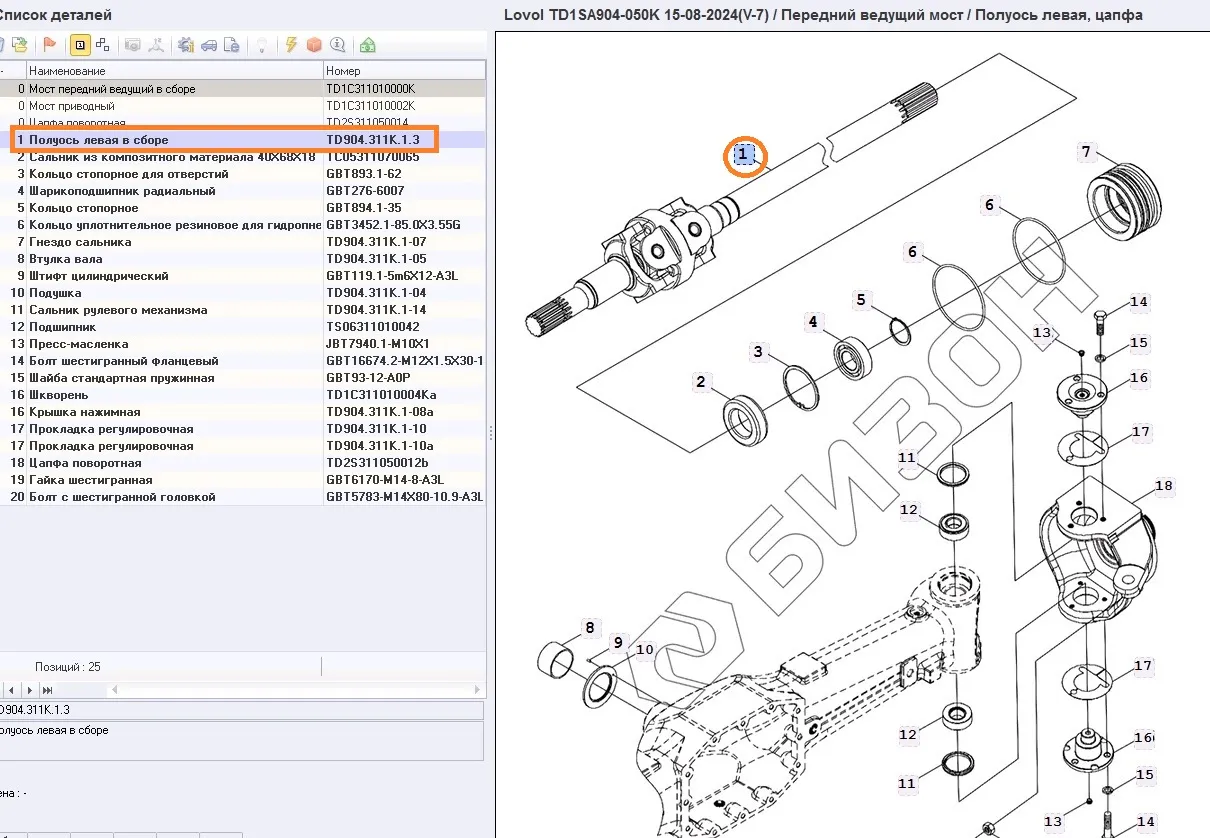This screenshot has height=838, width=1210.
Task: Click the light bulb toolbar icon
Action: pyautogui.click(x=262, y=45)
